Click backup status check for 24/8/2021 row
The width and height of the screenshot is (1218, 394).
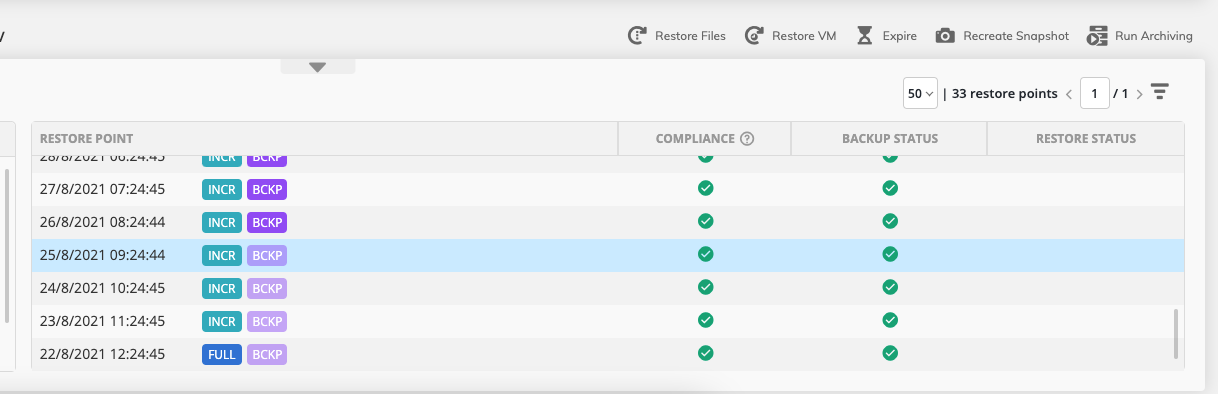point(890,287)
